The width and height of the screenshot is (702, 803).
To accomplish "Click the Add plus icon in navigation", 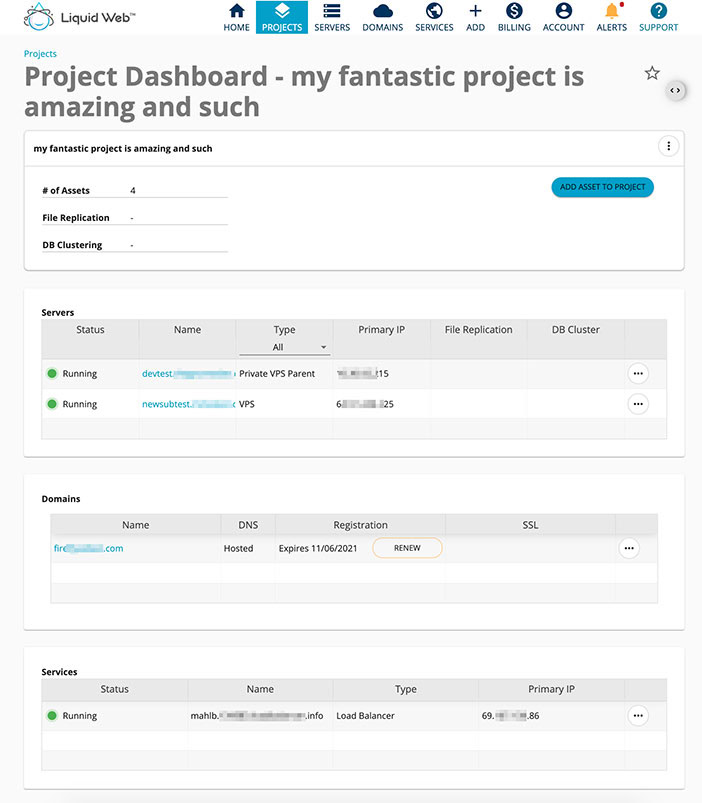I will (475, 14).
